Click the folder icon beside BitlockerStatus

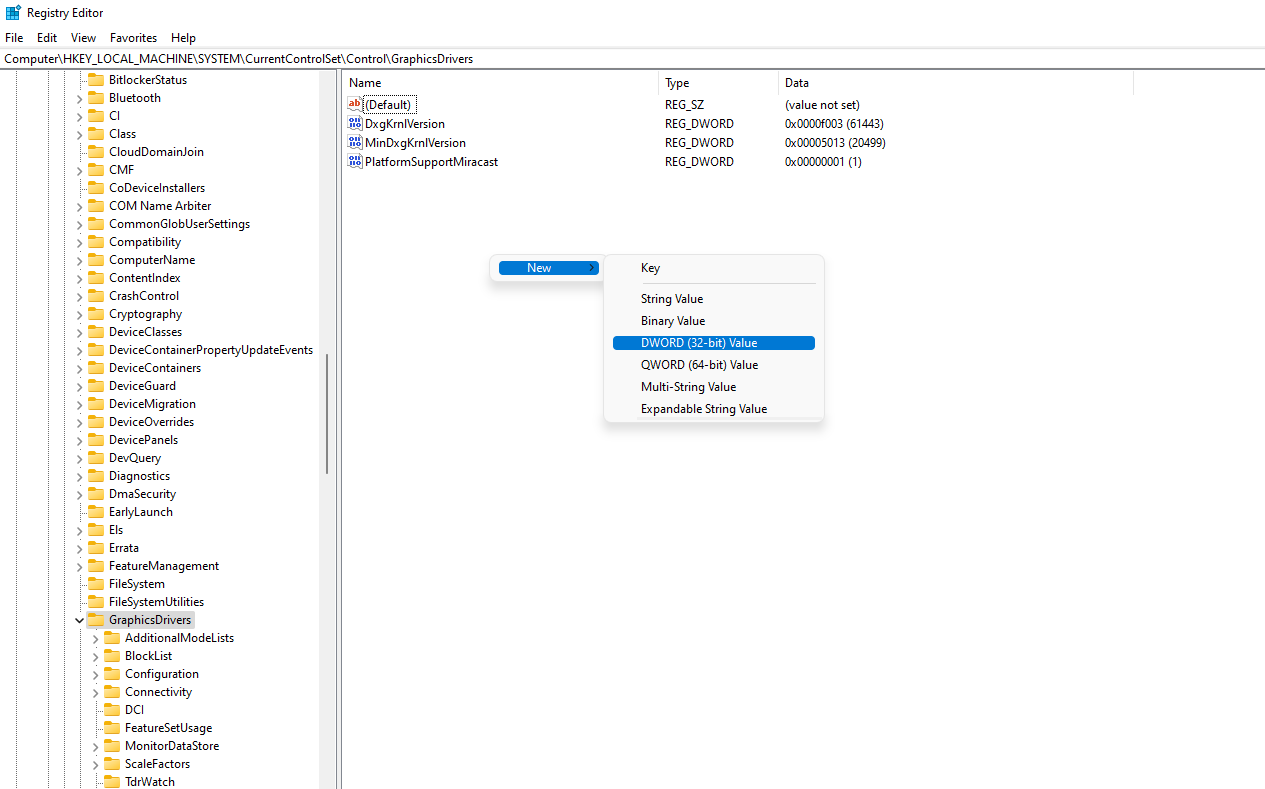pyautogui.click(x=96, y=80)
